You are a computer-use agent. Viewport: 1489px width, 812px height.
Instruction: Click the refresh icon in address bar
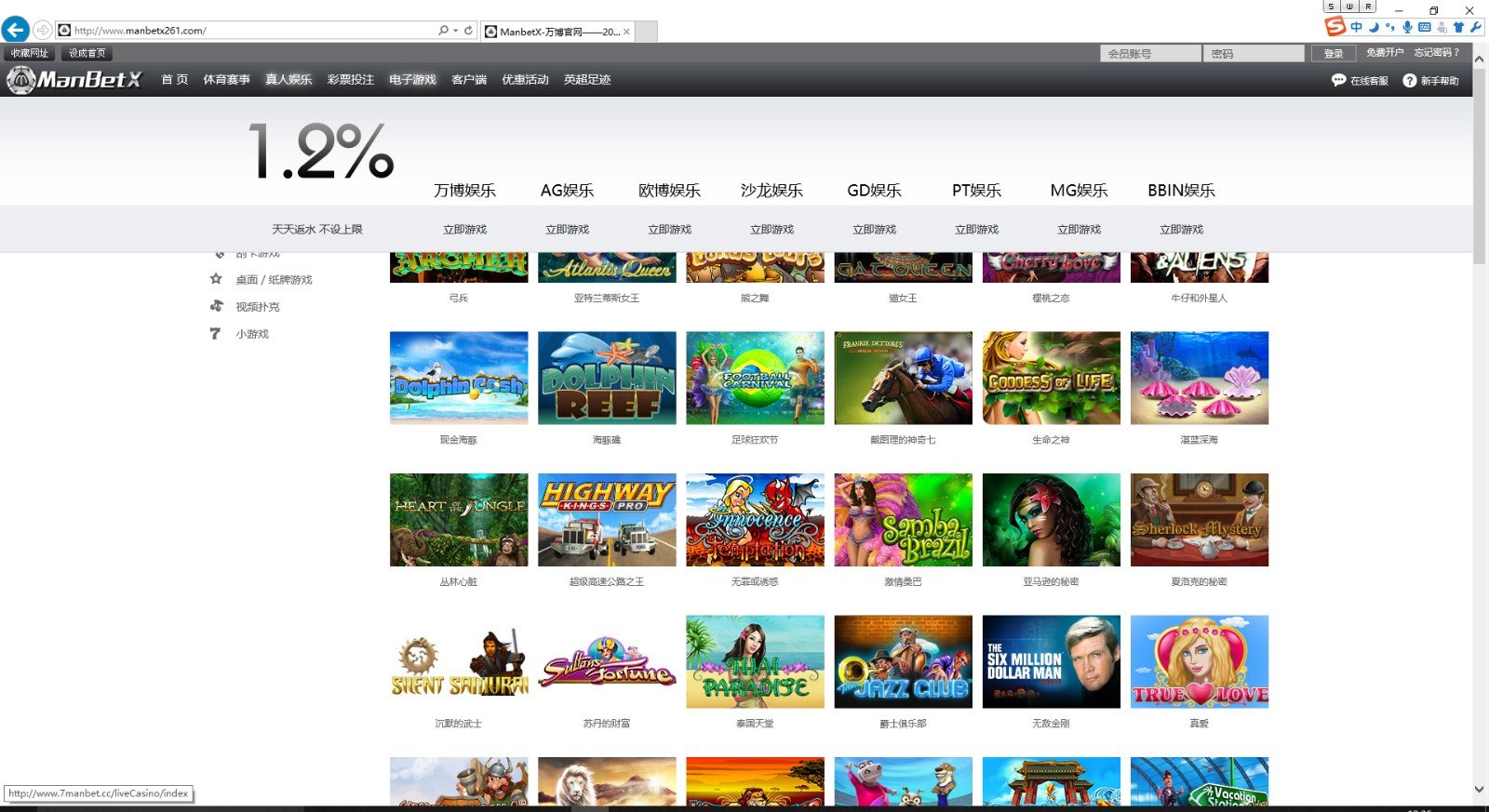pos(468,31)
